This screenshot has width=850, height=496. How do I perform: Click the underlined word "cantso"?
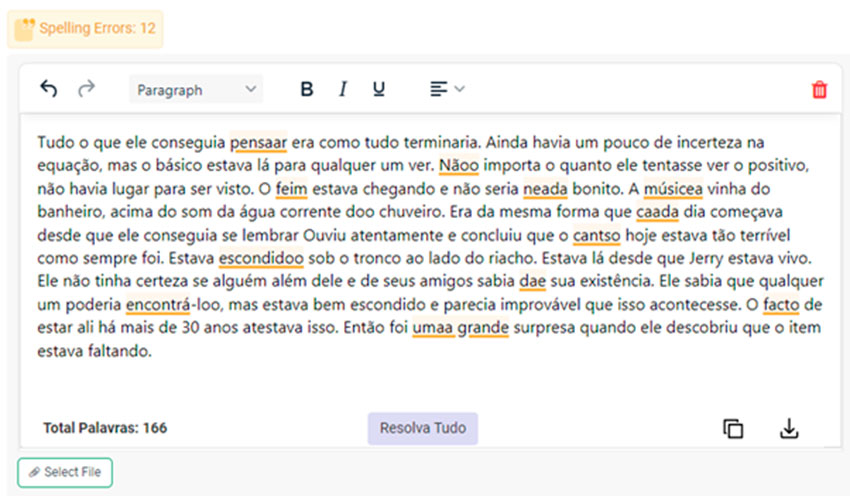(x=597, y=234)
